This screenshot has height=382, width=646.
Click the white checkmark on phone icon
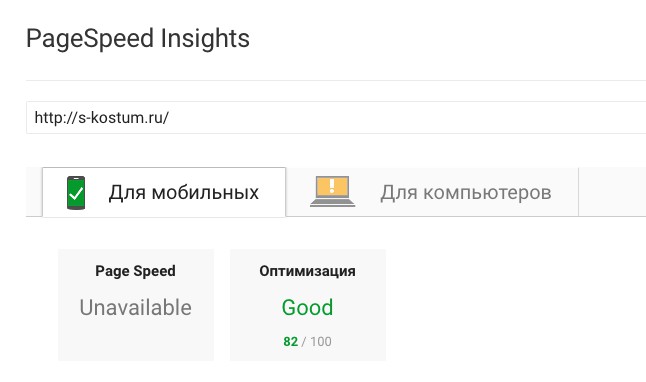[x=76, y=193]
